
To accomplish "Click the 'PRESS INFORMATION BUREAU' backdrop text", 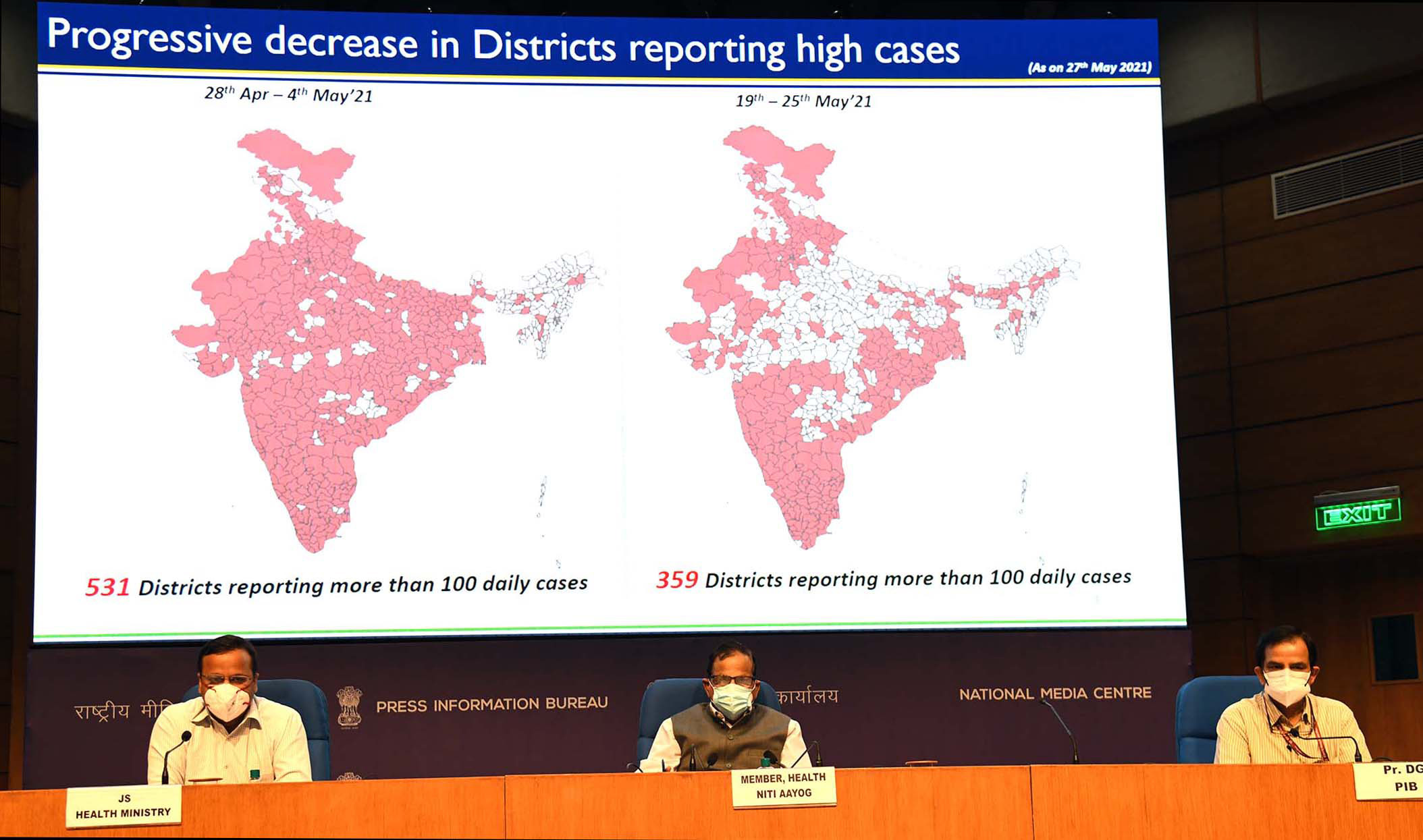I will [x=491, y=705].
